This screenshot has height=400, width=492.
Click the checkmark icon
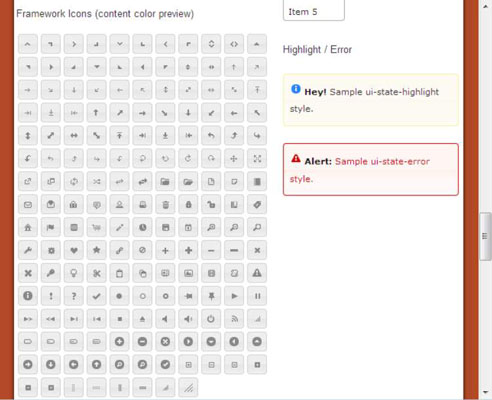97,296
